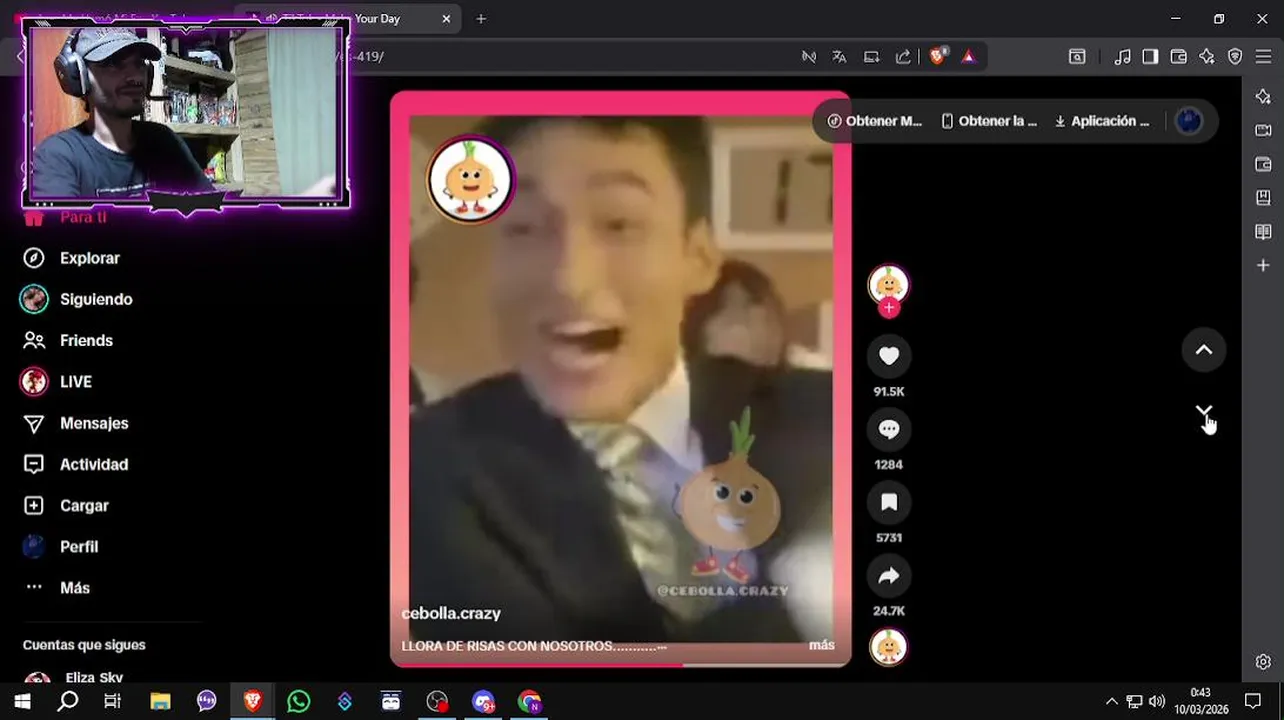The image size is (1284, 720).
Task: Open the Brave Rewards triangle icon
Action: pyautogui.click(x=968, y=57)
